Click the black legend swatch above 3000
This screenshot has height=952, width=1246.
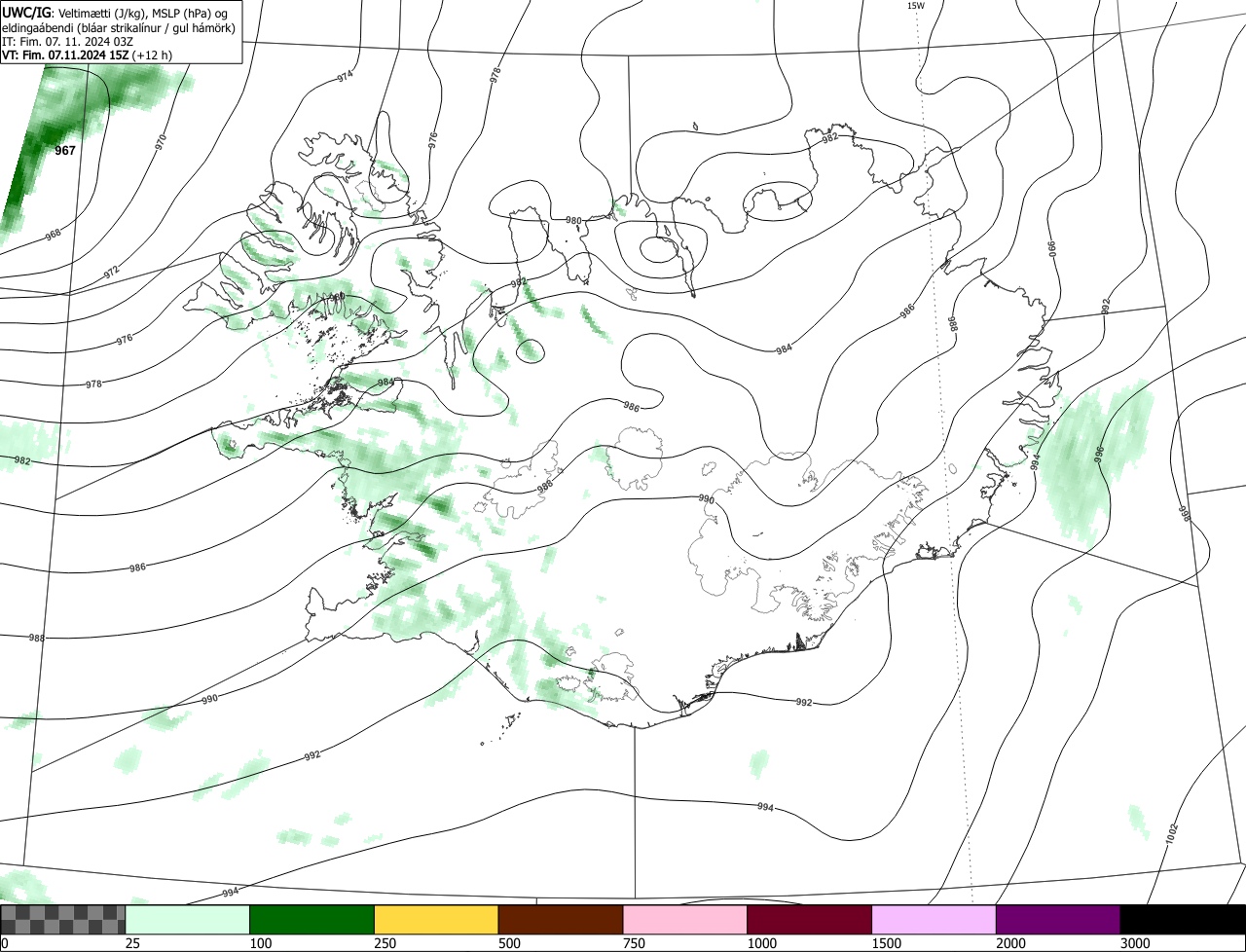coord(1183,920)
